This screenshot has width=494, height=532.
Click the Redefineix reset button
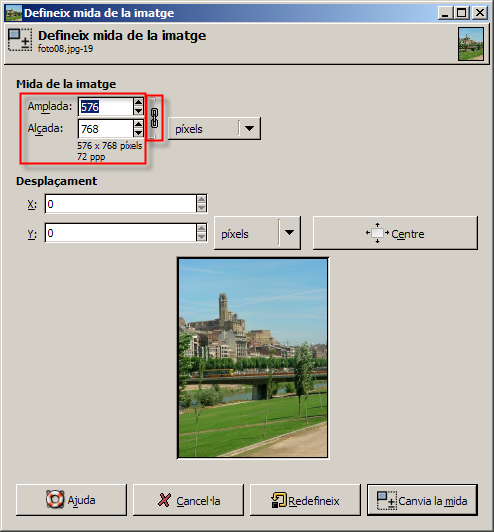pos(305,500)
